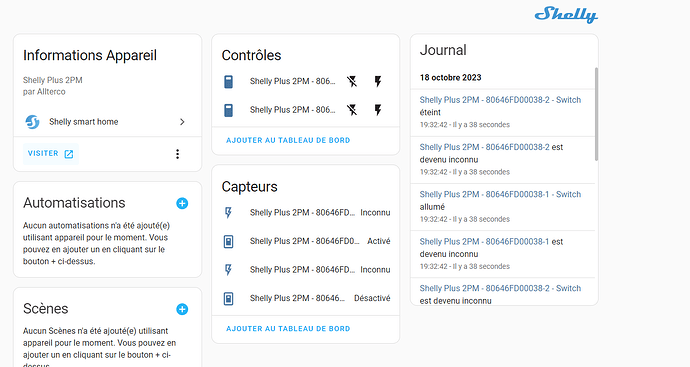The image size is (690, 367).
Task: Open the first power sensor showing Inconnu
Action: tap(306, 213)
